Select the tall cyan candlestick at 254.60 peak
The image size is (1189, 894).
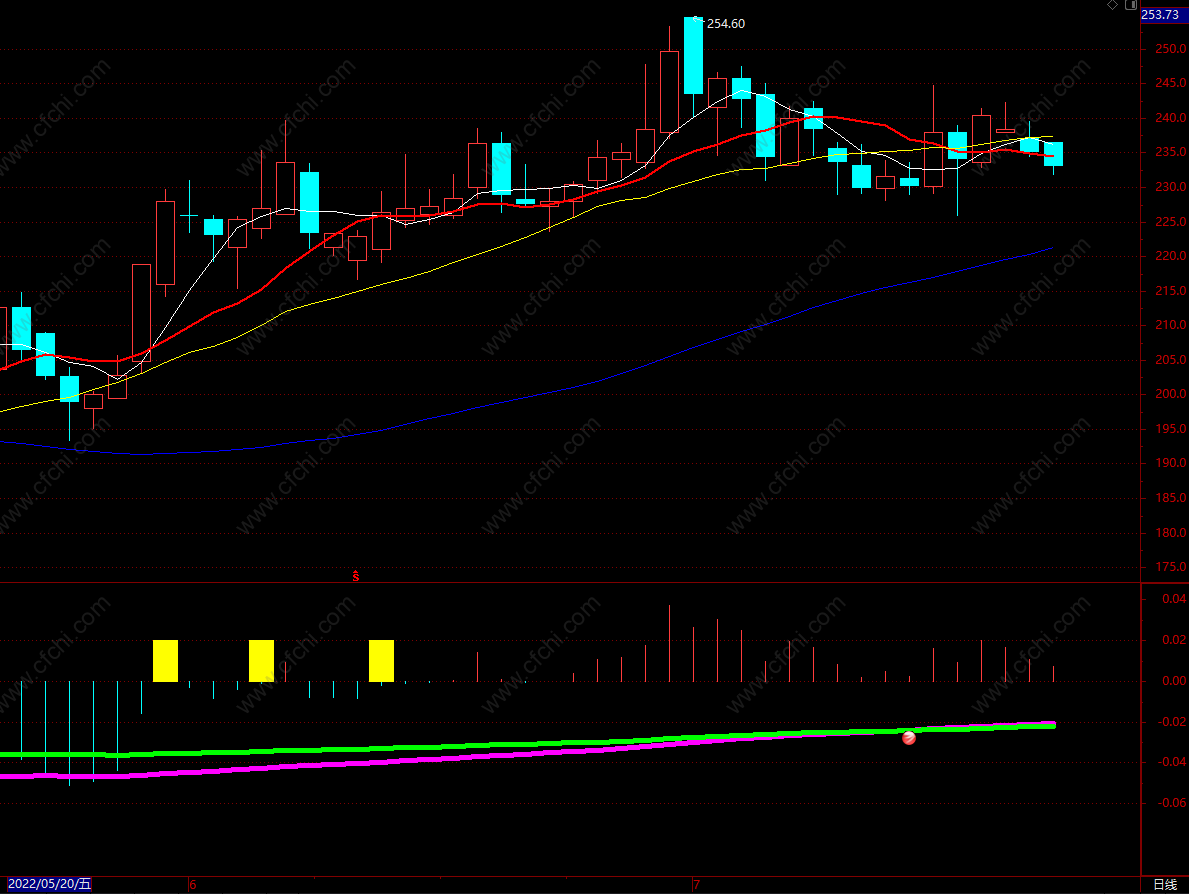[693, 56]
